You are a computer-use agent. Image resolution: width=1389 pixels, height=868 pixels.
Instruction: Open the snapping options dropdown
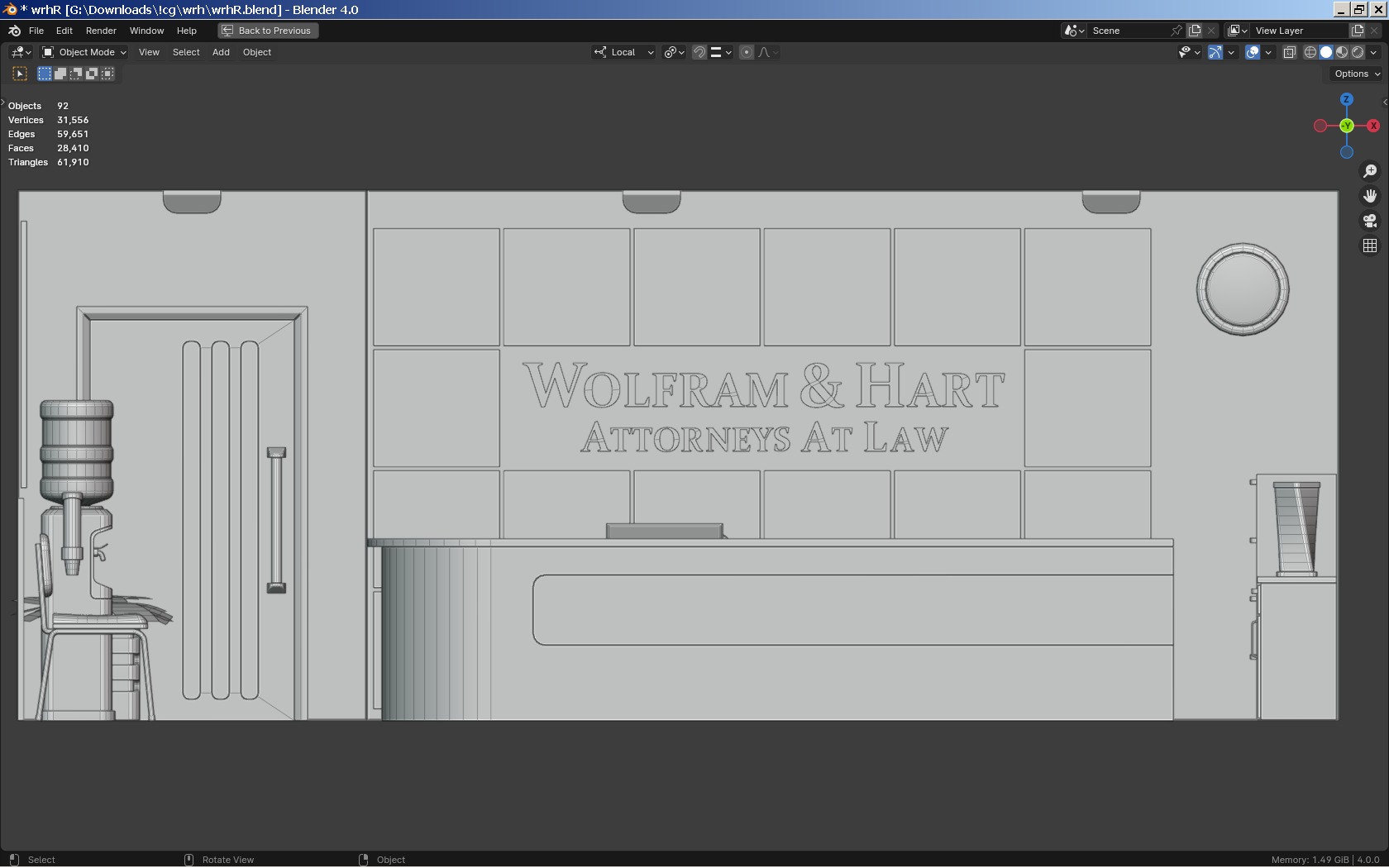click(720, 52)
